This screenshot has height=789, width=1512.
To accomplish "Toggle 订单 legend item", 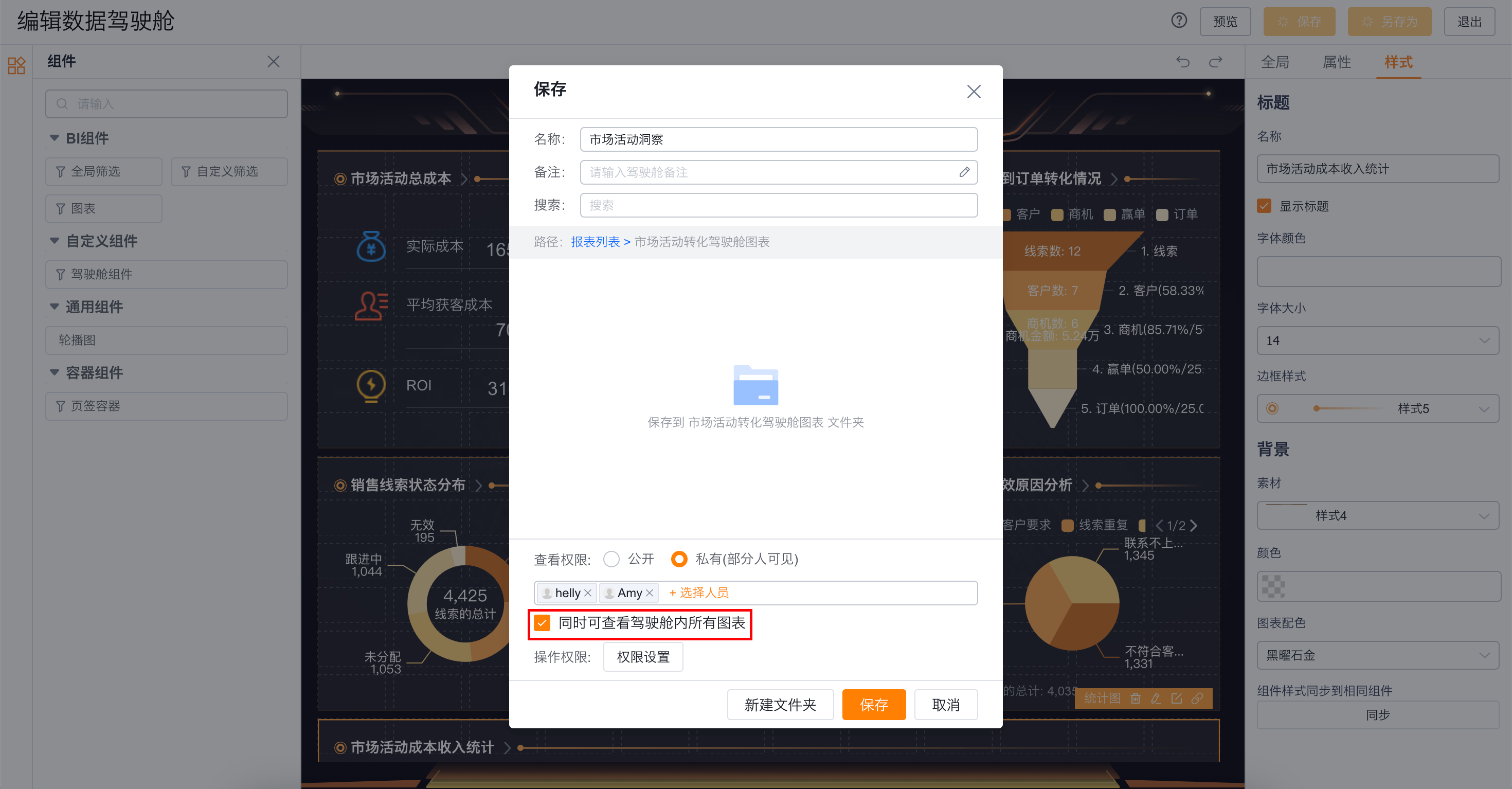I will 1176,214.
